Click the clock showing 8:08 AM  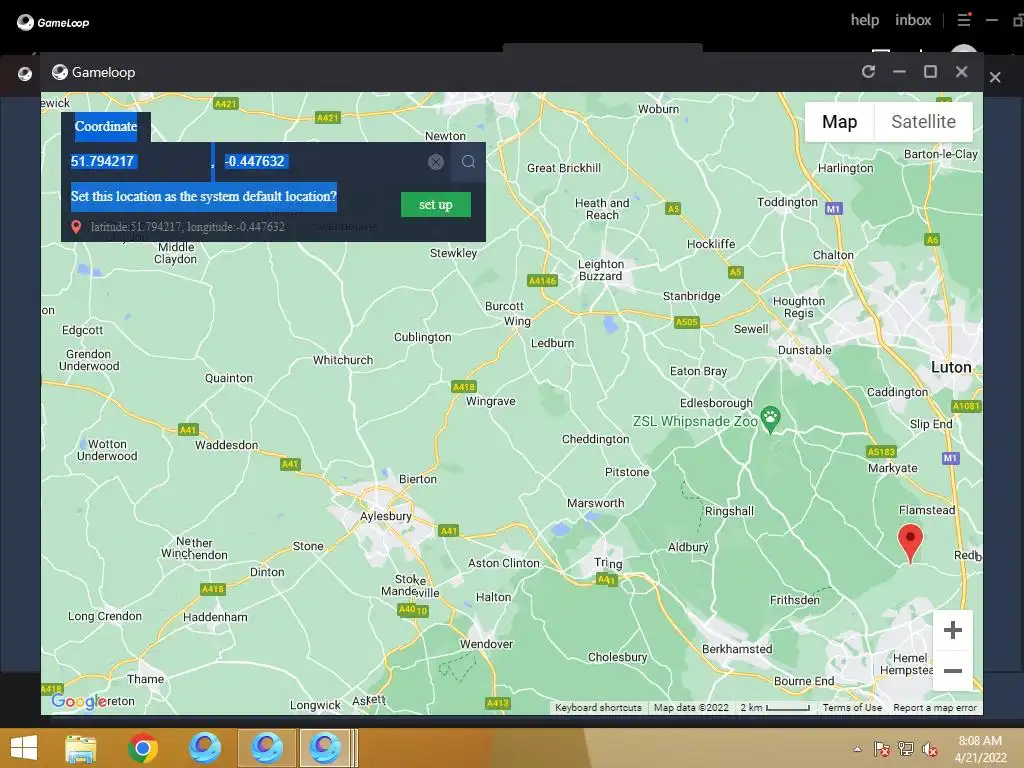tap(980, 741)
